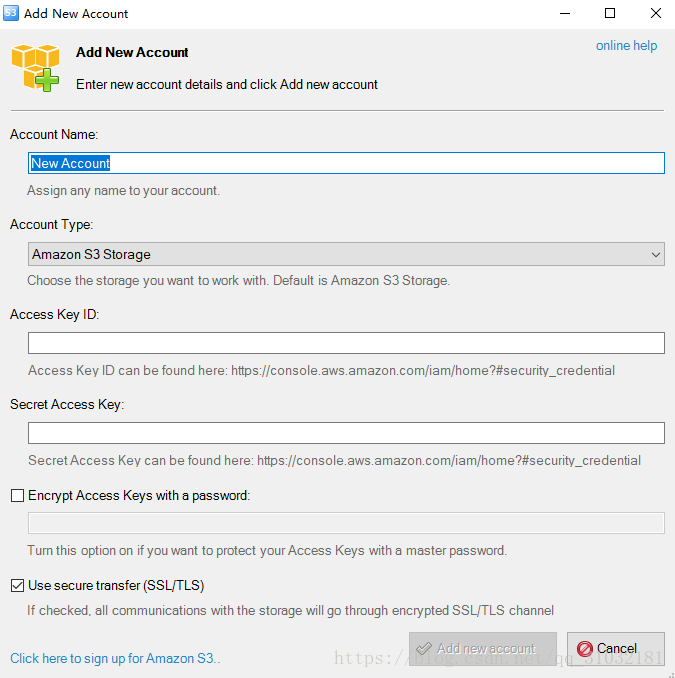Click the 'If checked, all communications' hint
Screen dimensions: 675x678
coord(291,611)
